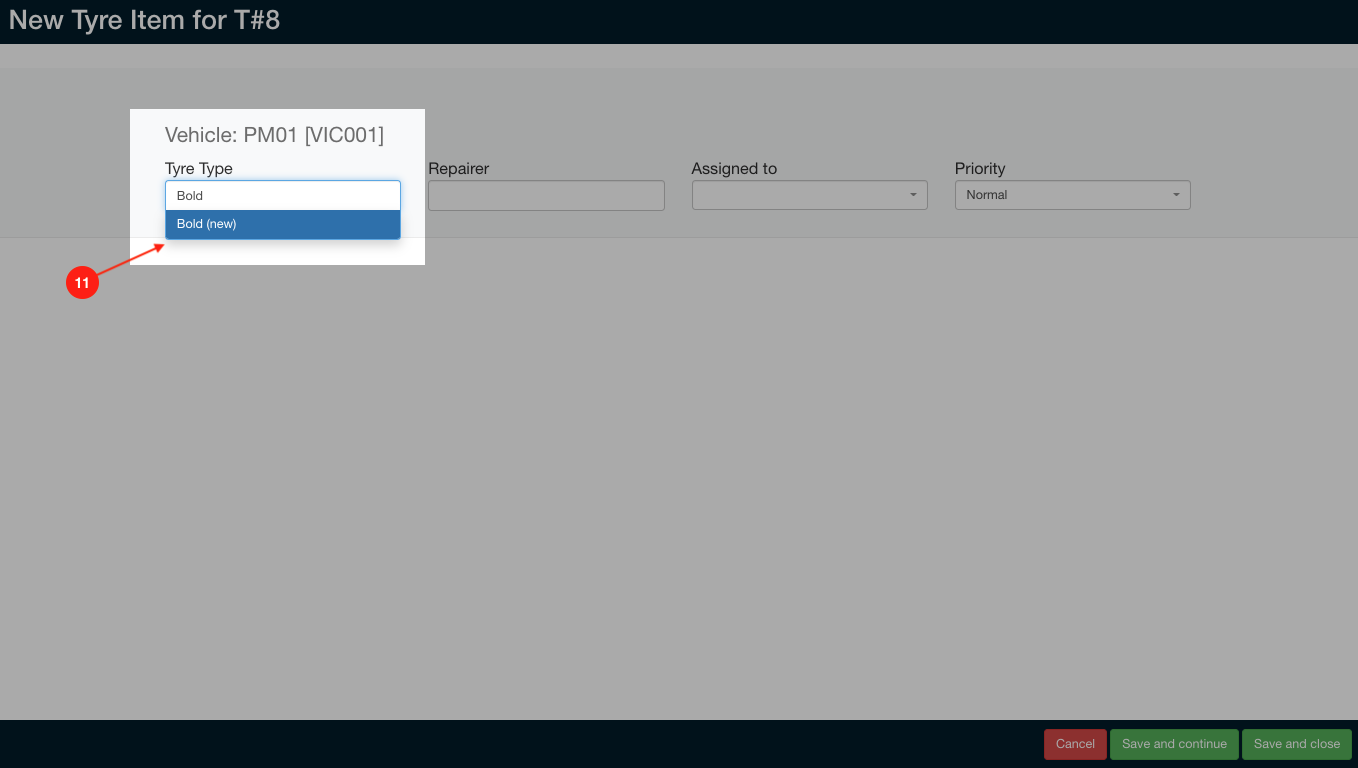Click the Assigned to field label

[x=734, y=169]
